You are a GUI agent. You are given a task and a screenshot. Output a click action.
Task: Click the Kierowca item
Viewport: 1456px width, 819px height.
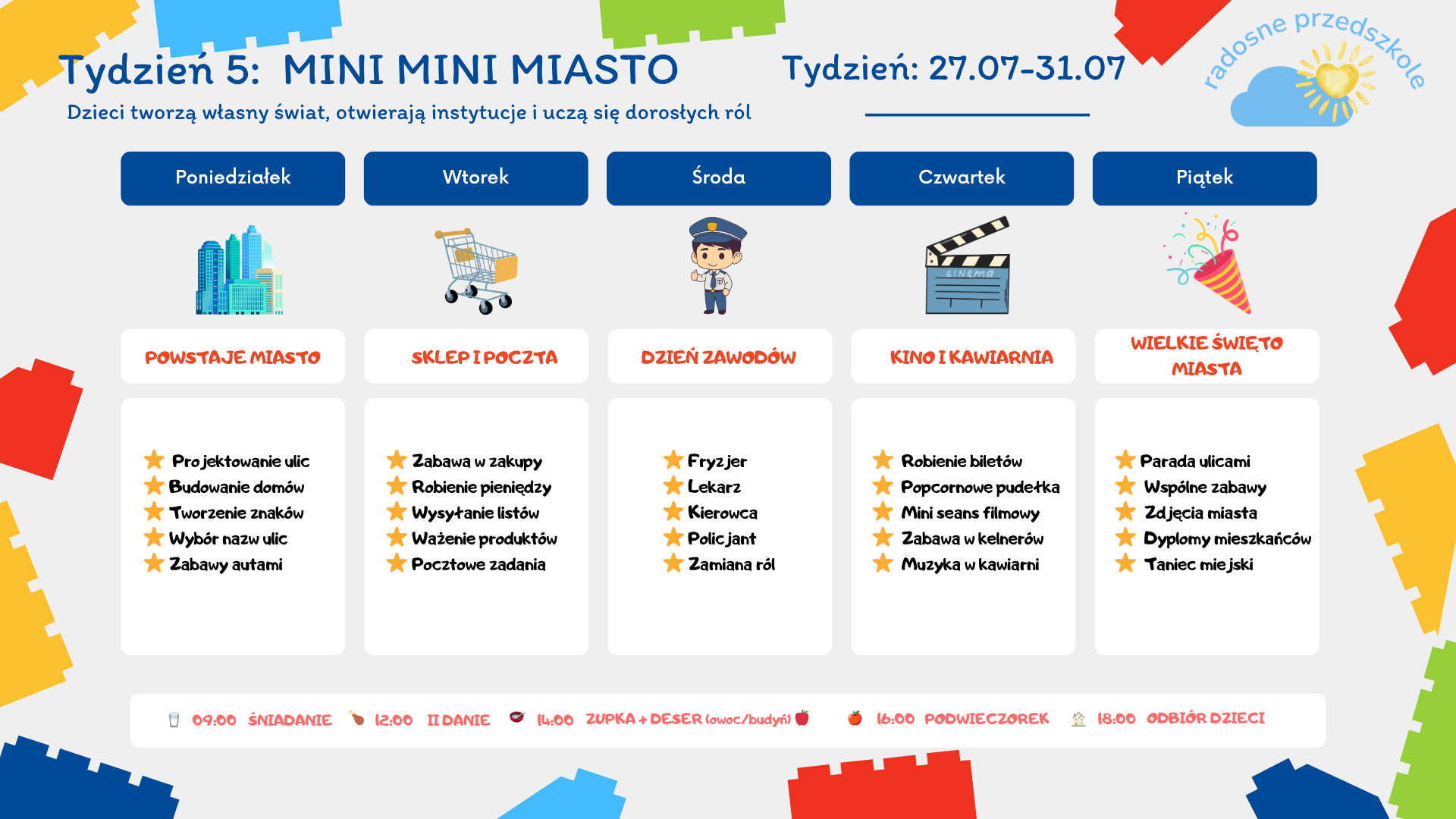click(x=723, y=513)
